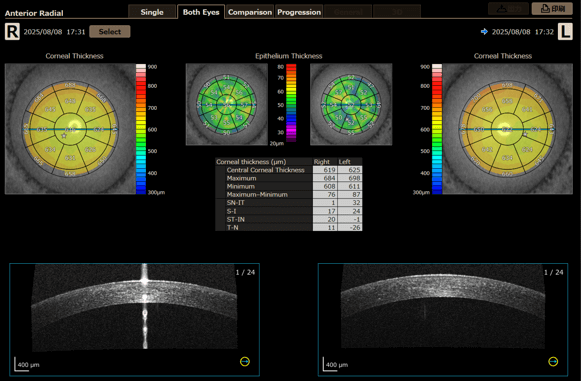Click the yellow scan-direction icon in left-eye B-scan
The width and height of the screenshot is (581, 381).
[x=553, y=361]
